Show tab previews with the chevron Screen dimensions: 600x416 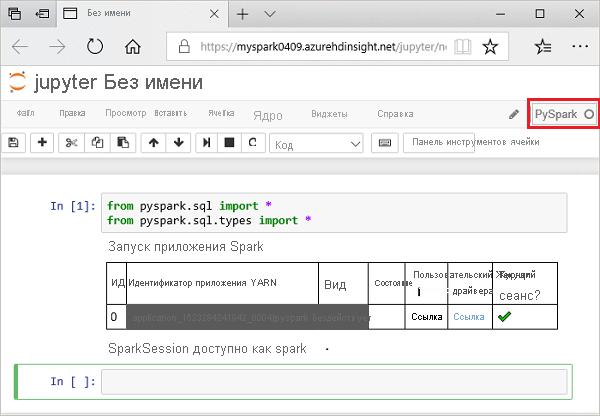click(x=270, y=14)
